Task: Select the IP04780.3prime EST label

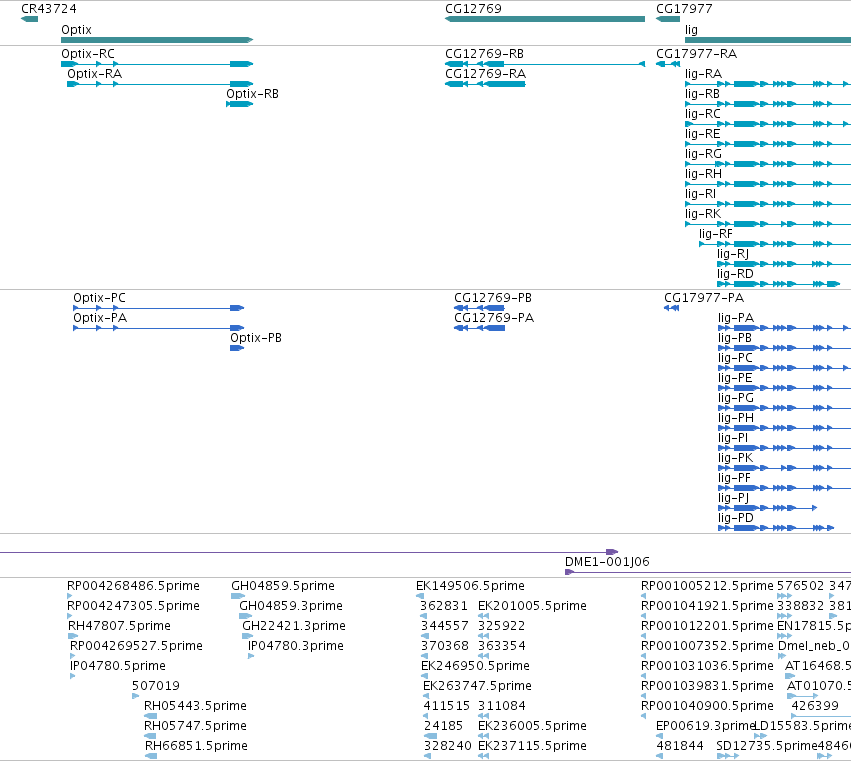Action: pos(296,646)
